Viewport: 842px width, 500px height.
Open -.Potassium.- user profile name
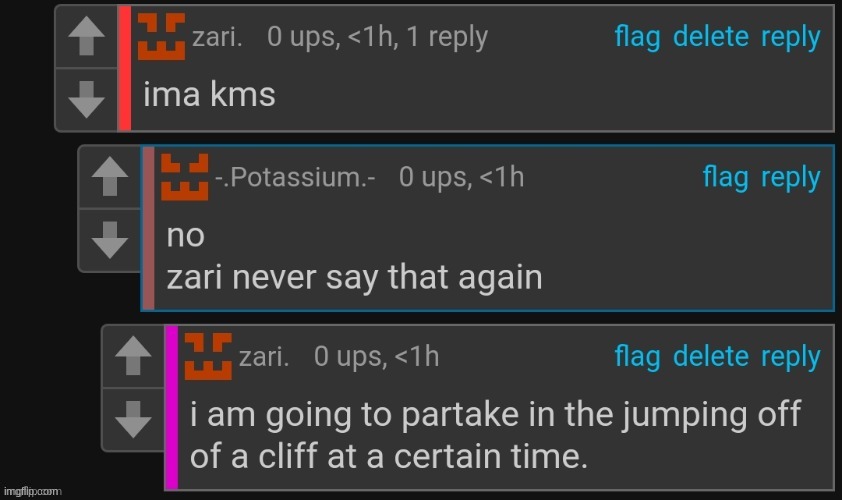pos(295,178)
